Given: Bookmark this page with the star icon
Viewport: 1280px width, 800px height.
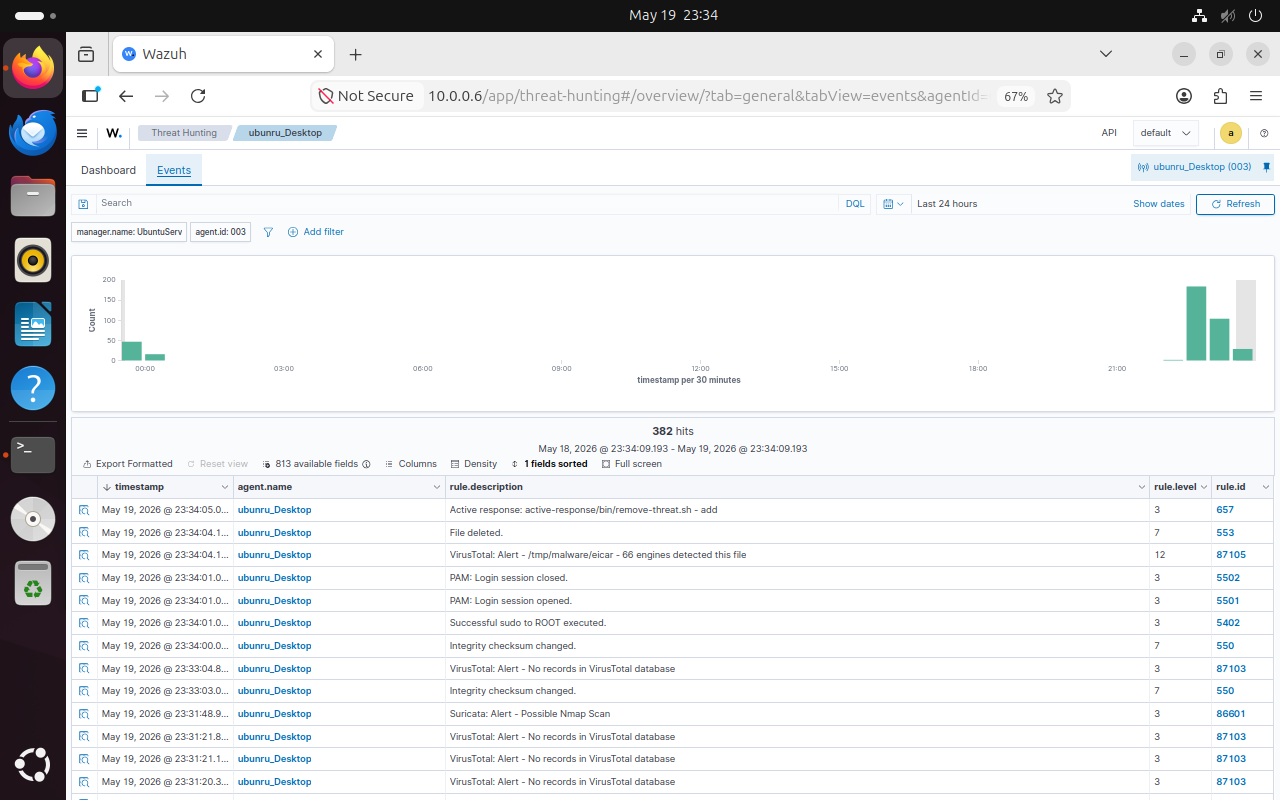Looking at the screenshot, I should click(x=1055, y=96).
